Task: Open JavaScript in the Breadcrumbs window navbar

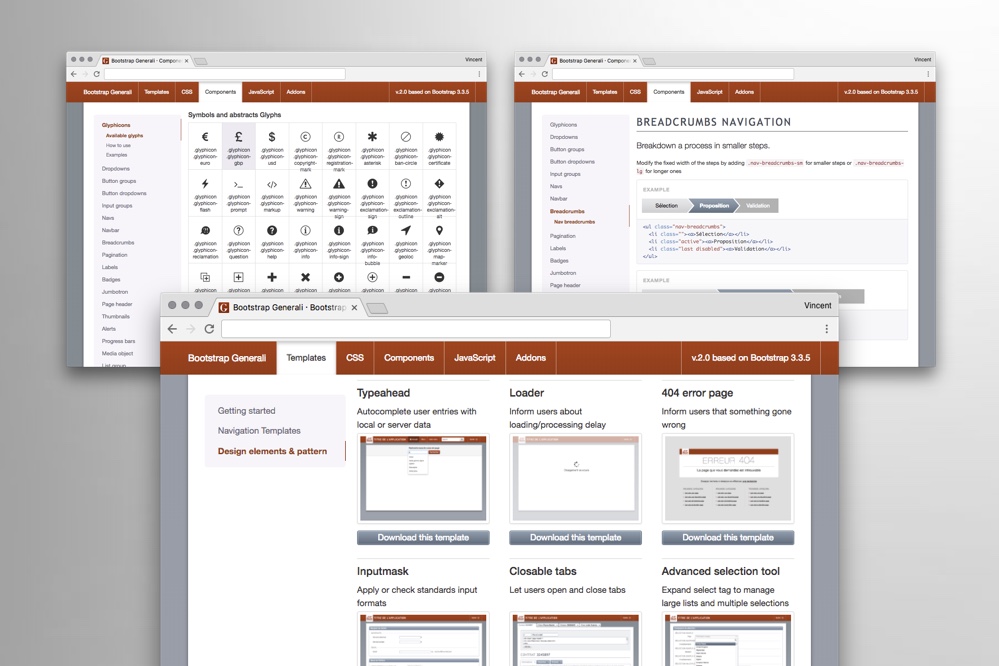Action: click(x=709, y=92)
